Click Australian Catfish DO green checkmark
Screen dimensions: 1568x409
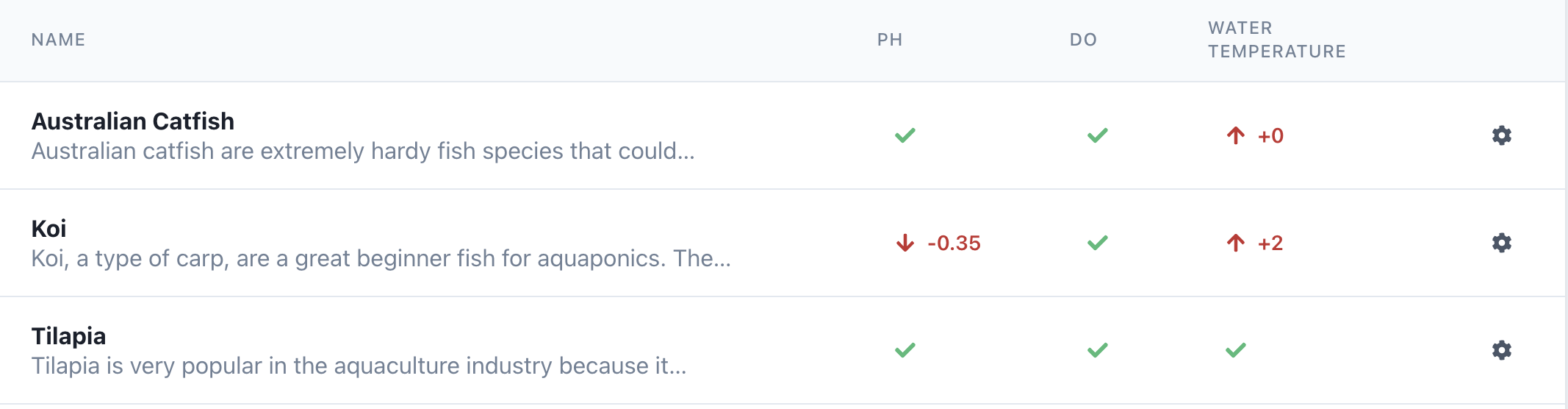(1097, 135)
